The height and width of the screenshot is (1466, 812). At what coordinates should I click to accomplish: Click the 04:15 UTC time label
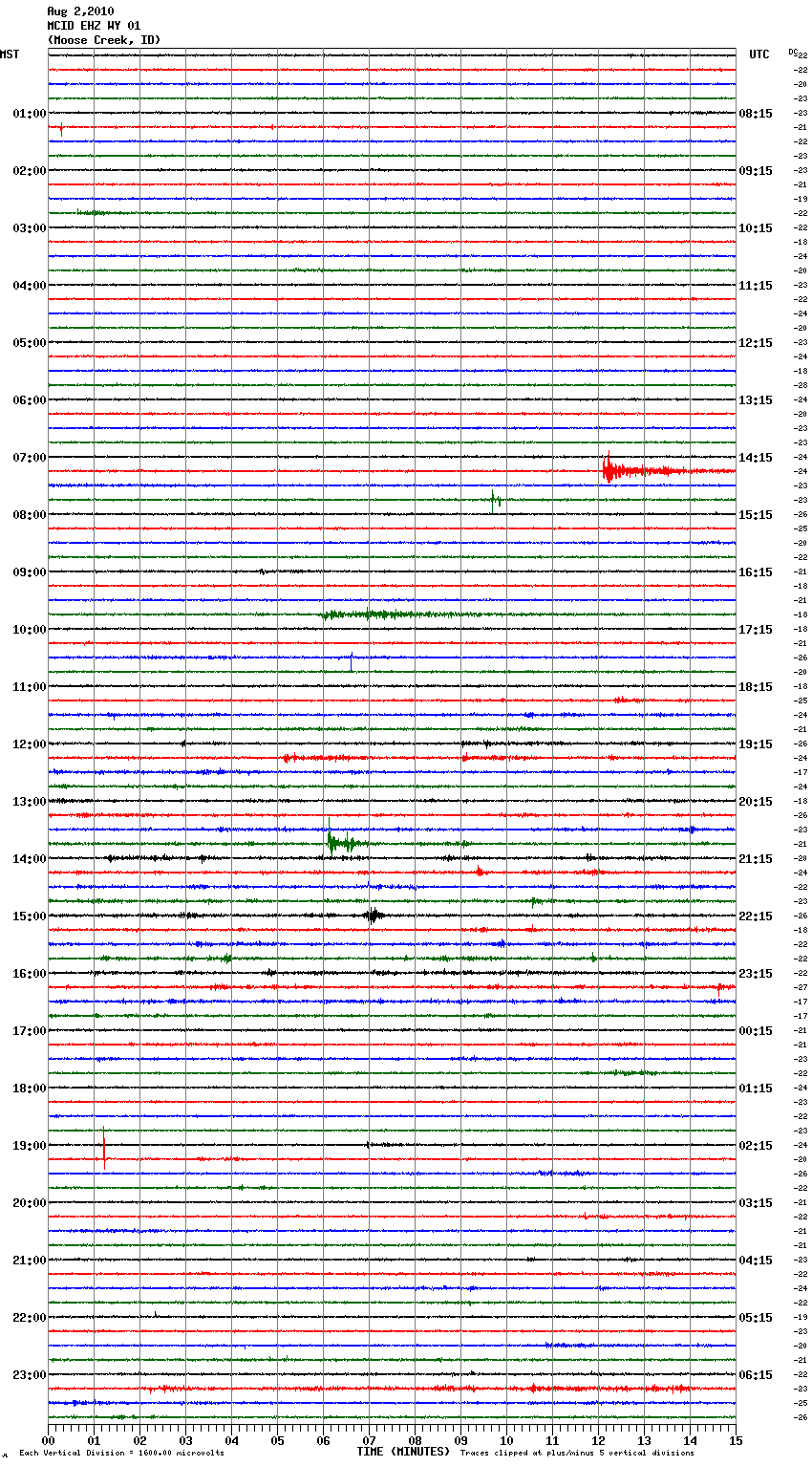(756, 1261)
